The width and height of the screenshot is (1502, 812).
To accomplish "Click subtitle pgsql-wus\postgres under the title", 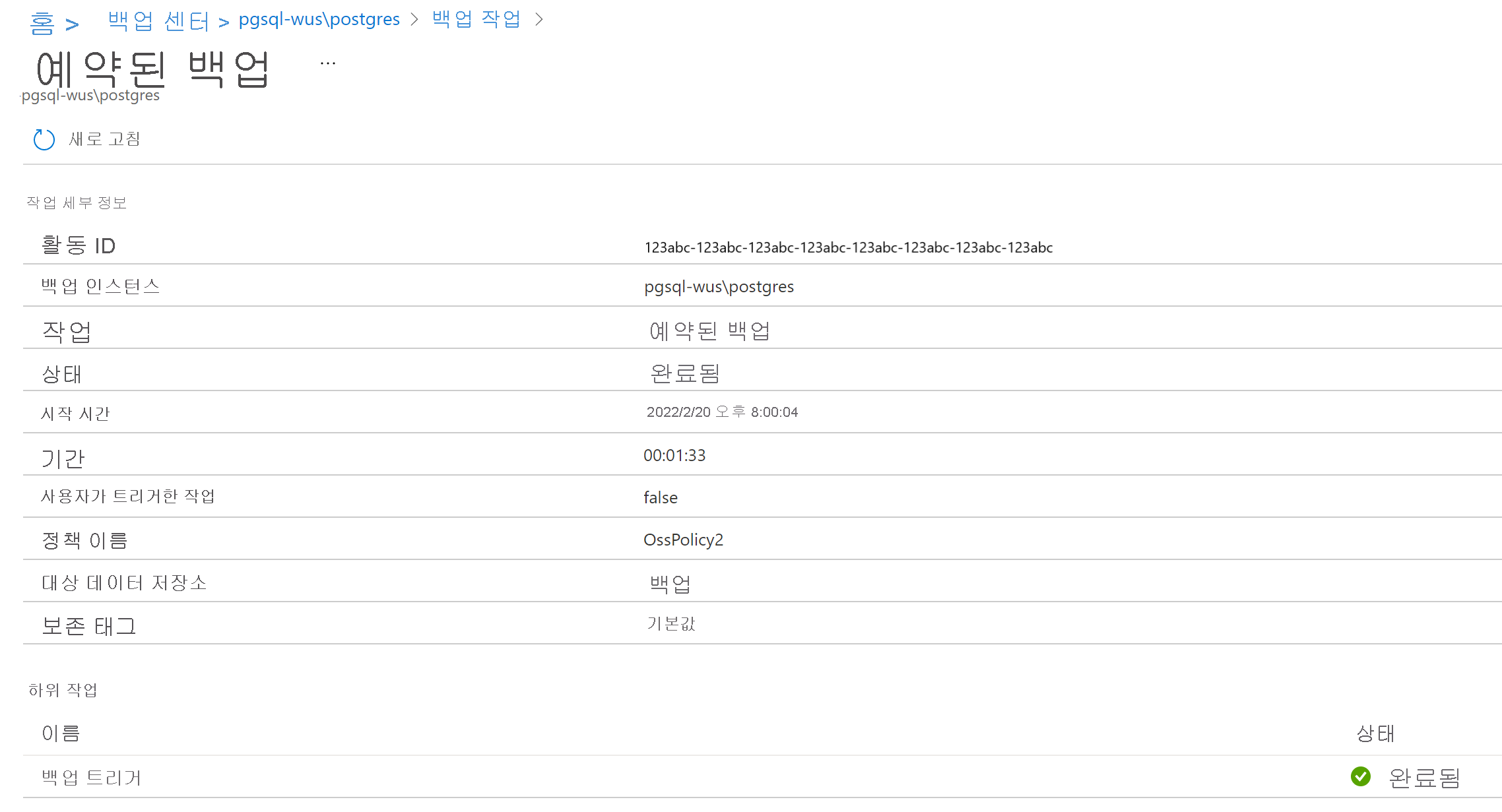I will pyautogui.click(x=90, y=96).
